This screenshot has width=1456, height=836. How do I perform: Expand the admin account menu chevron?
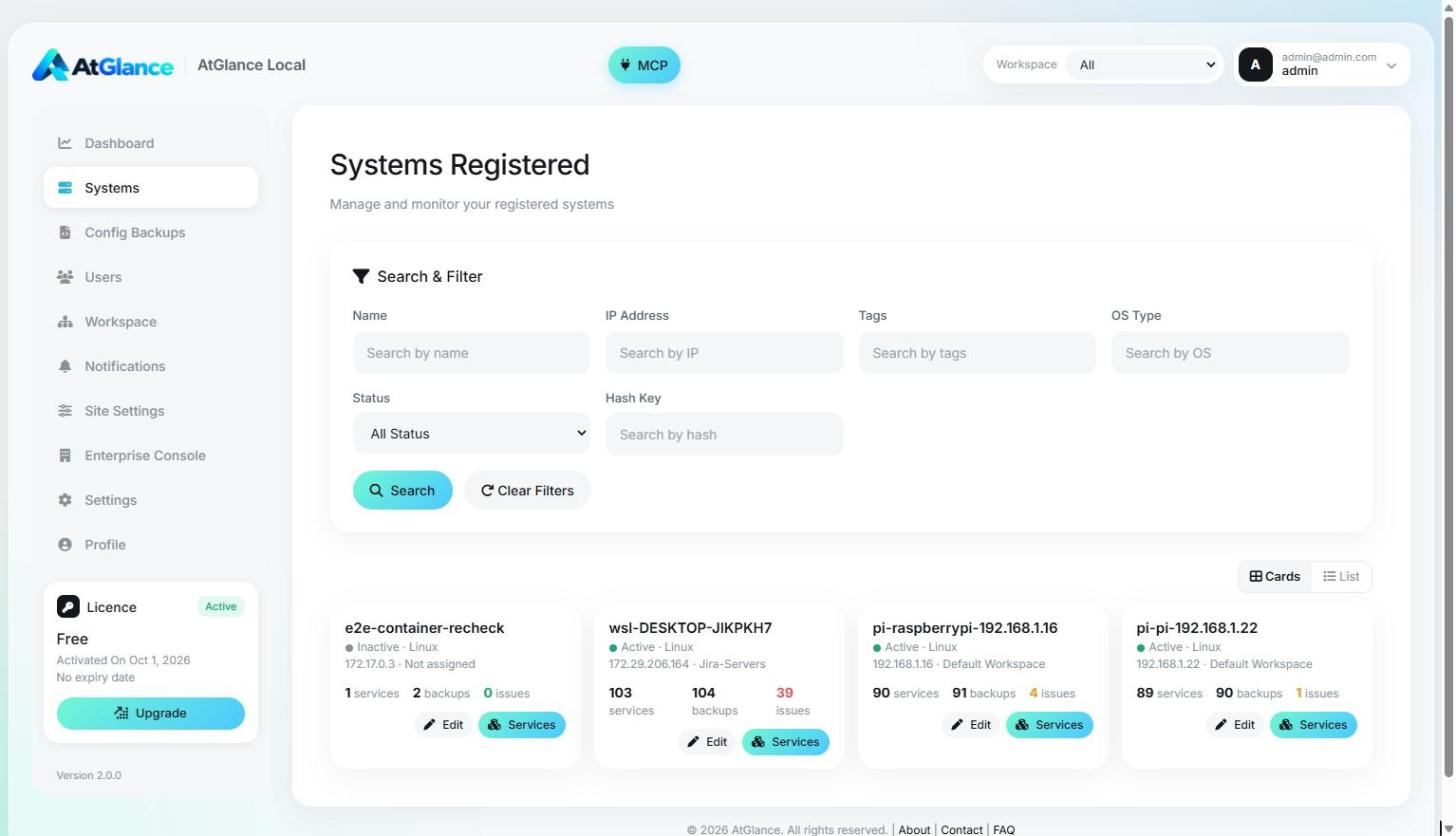tap(1391, 66)
